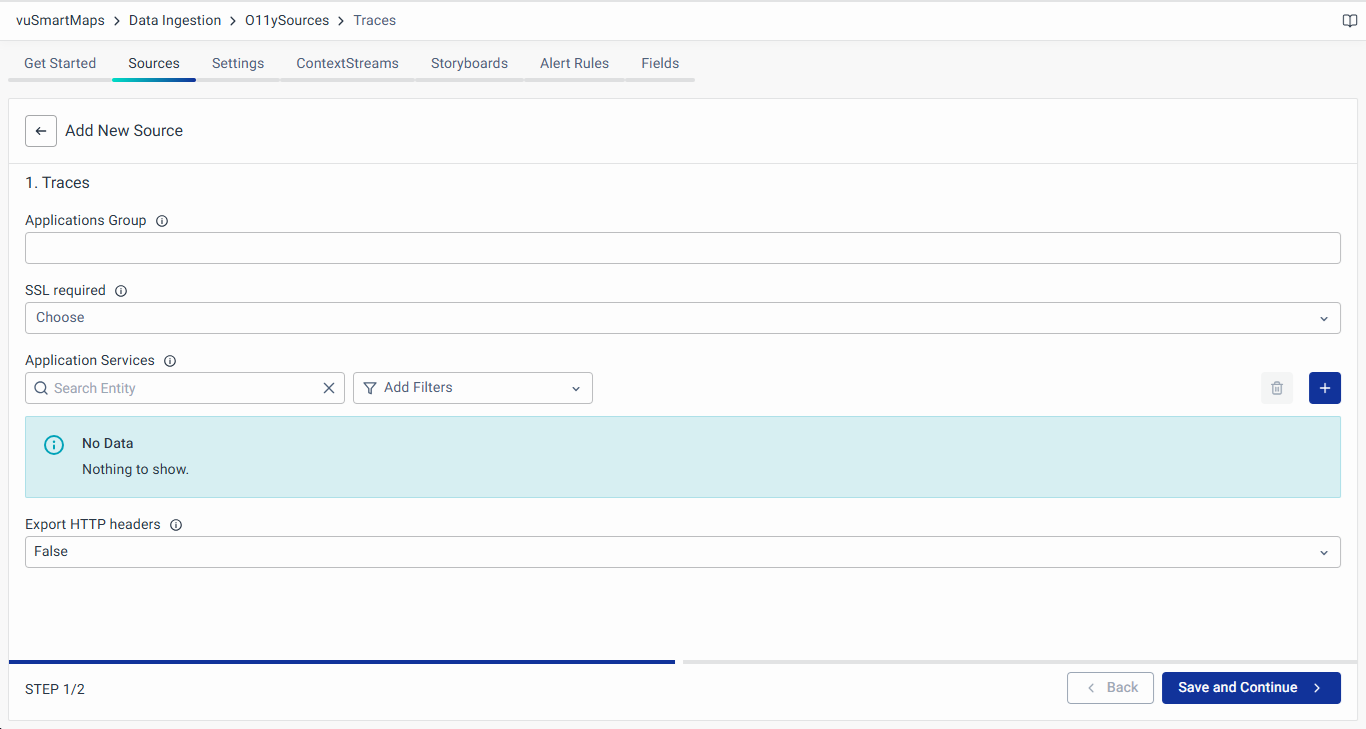1366x729 pixels.
Task: Click Save and Continue button
Action: [1250, 688]
